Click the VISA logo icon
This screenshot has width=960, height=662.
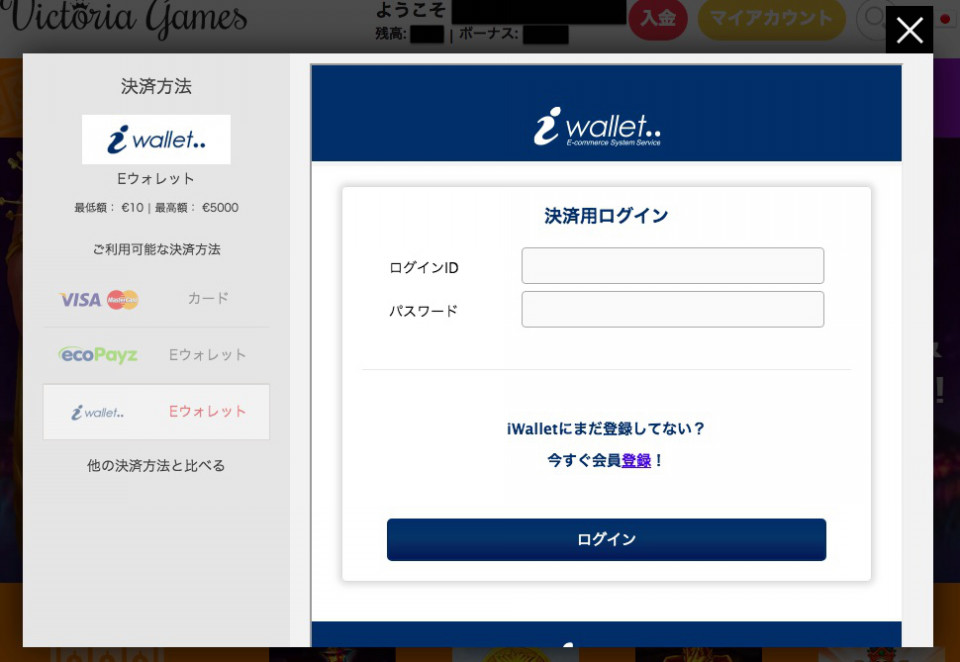[80, 299]
